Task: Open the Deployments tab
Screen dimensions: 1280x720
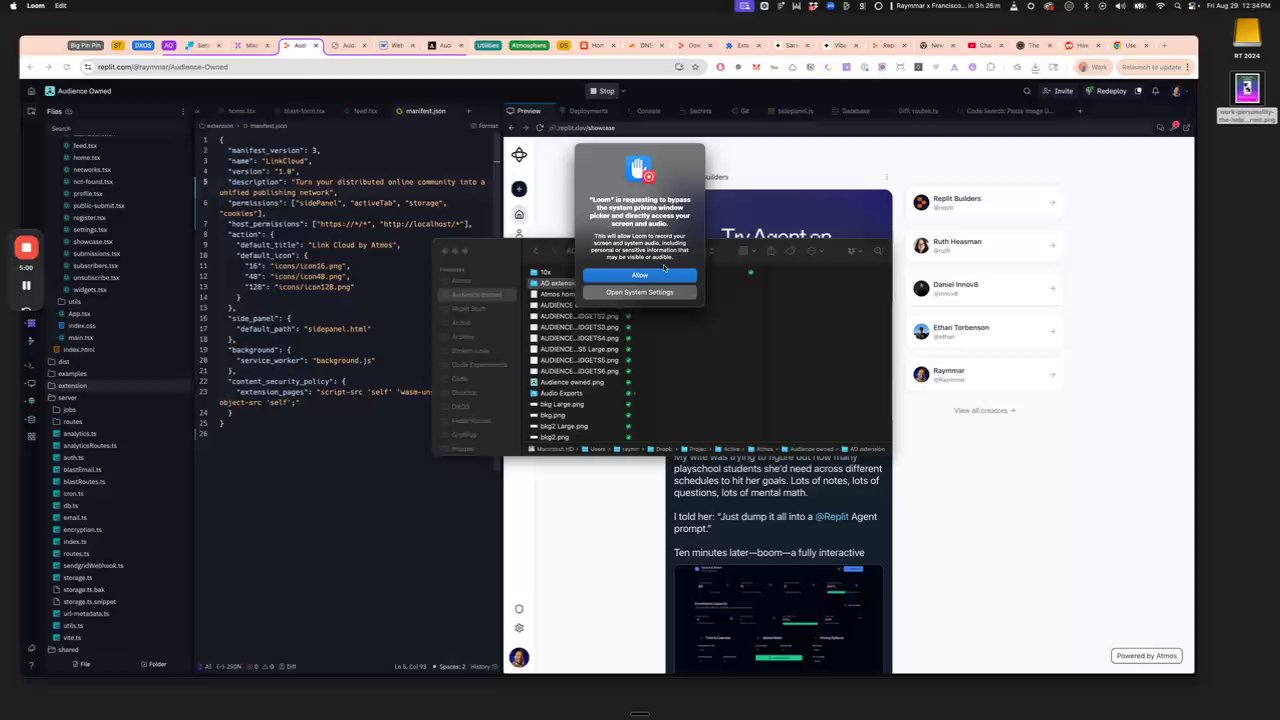Action: [587, 111]
